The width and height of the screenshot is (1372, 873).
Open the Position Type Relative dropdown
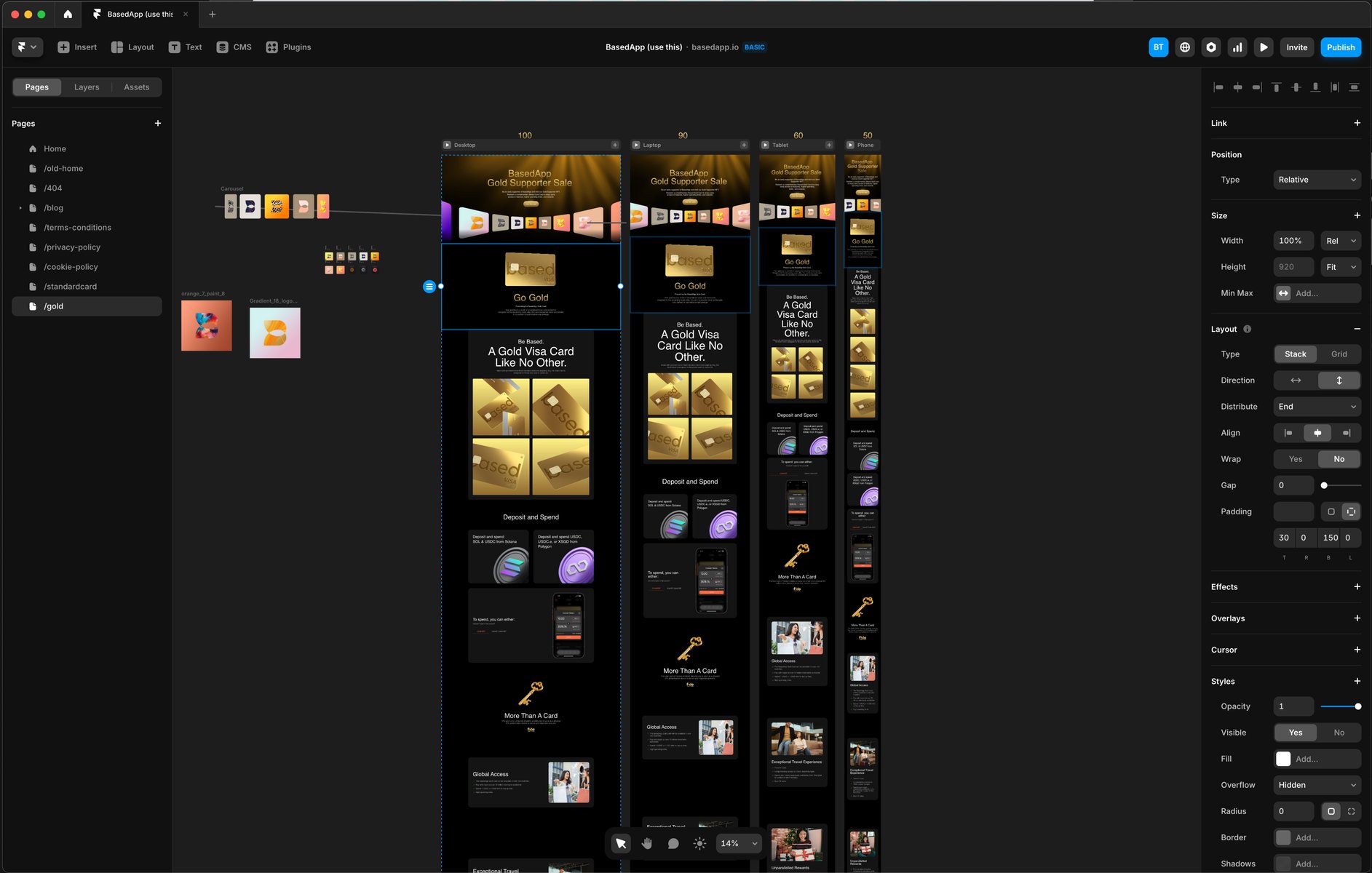click(x=1317, y=180)
